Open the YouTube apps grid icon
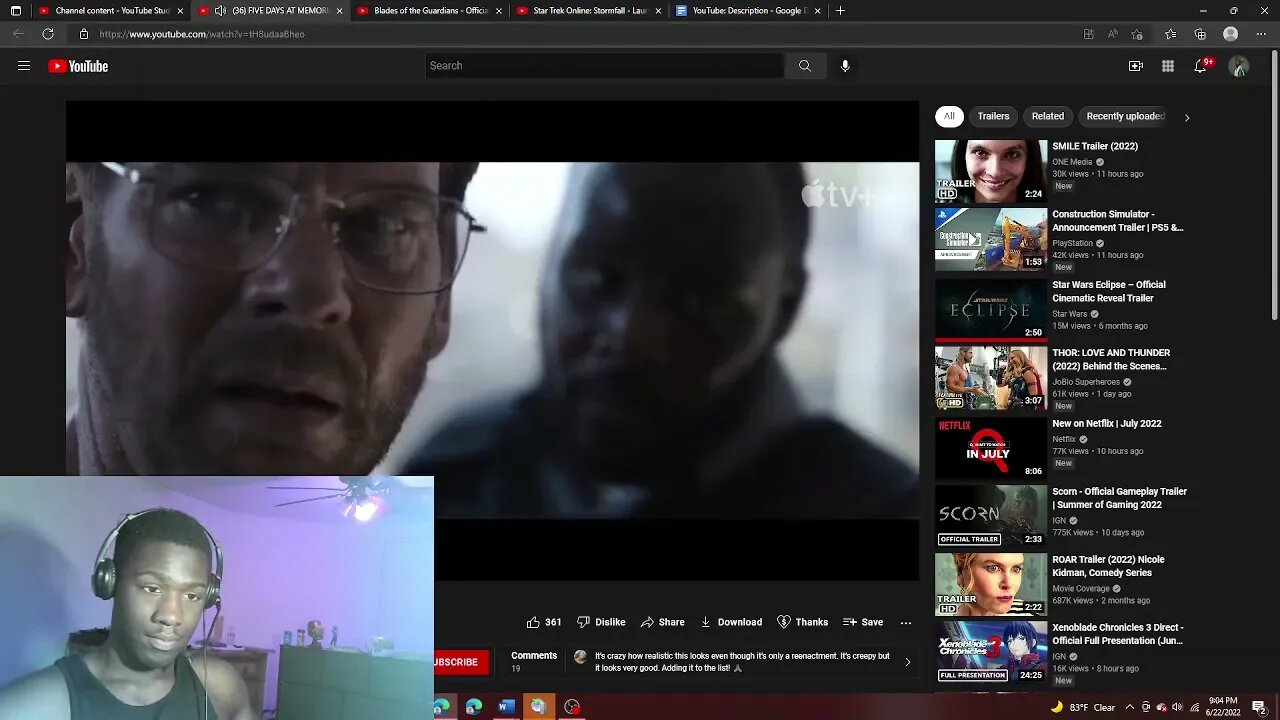 pyautogui.click(x=1168, y=66)
